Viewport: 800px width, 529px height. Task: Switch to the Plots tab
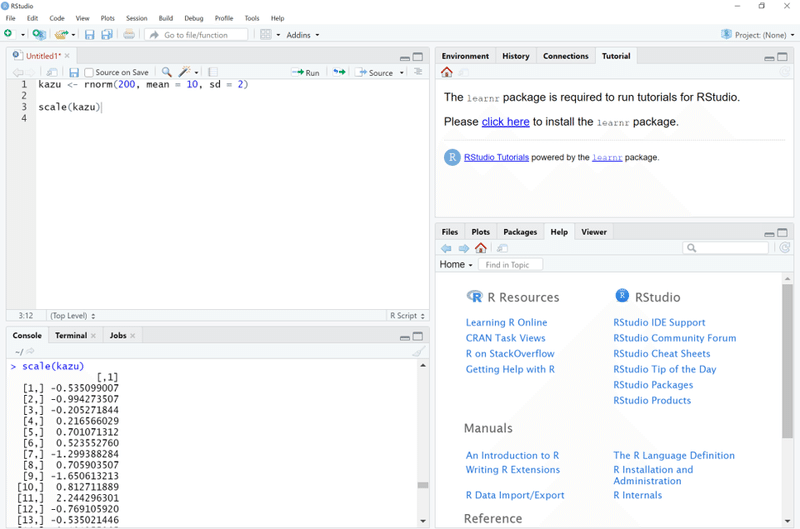click(480, 232)
